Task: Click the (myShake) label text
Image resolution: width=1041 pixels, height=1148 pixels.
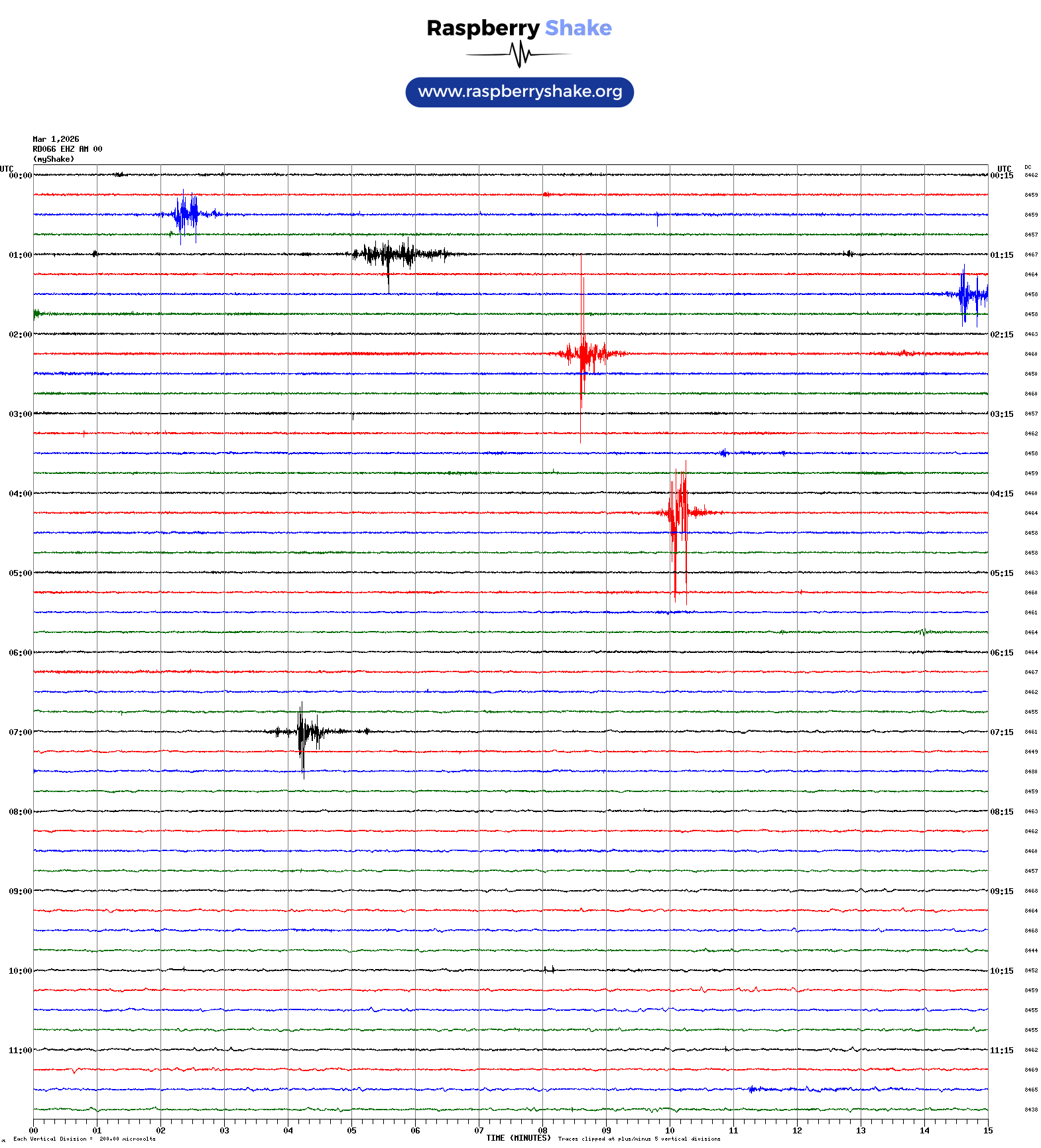Action: tap(53, 159)
